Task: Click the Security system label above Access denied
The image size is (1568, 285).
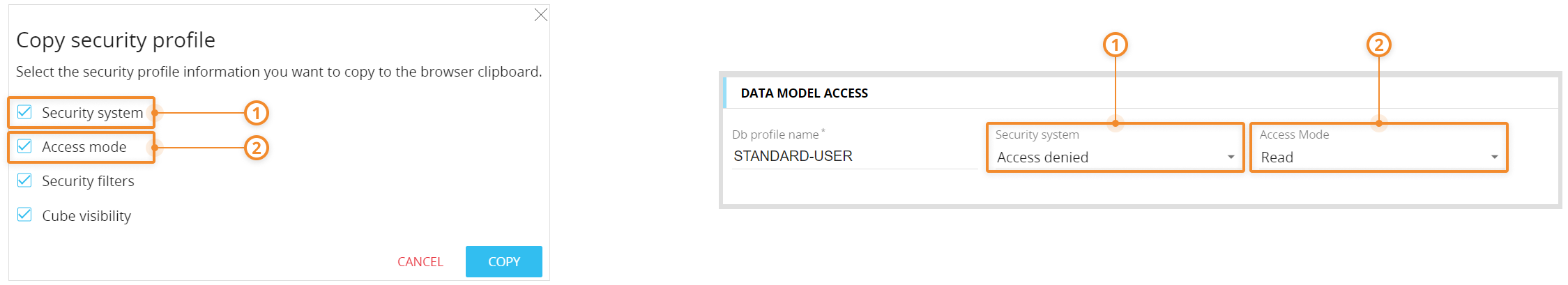Action: 1037,134
